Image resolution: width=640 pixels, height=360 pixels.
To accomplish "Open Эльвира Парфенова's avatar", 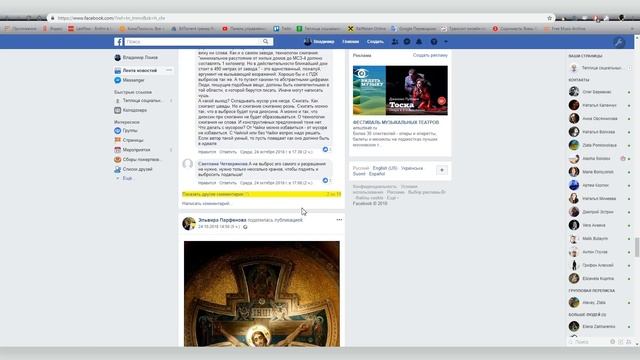I will pos(189,223).
